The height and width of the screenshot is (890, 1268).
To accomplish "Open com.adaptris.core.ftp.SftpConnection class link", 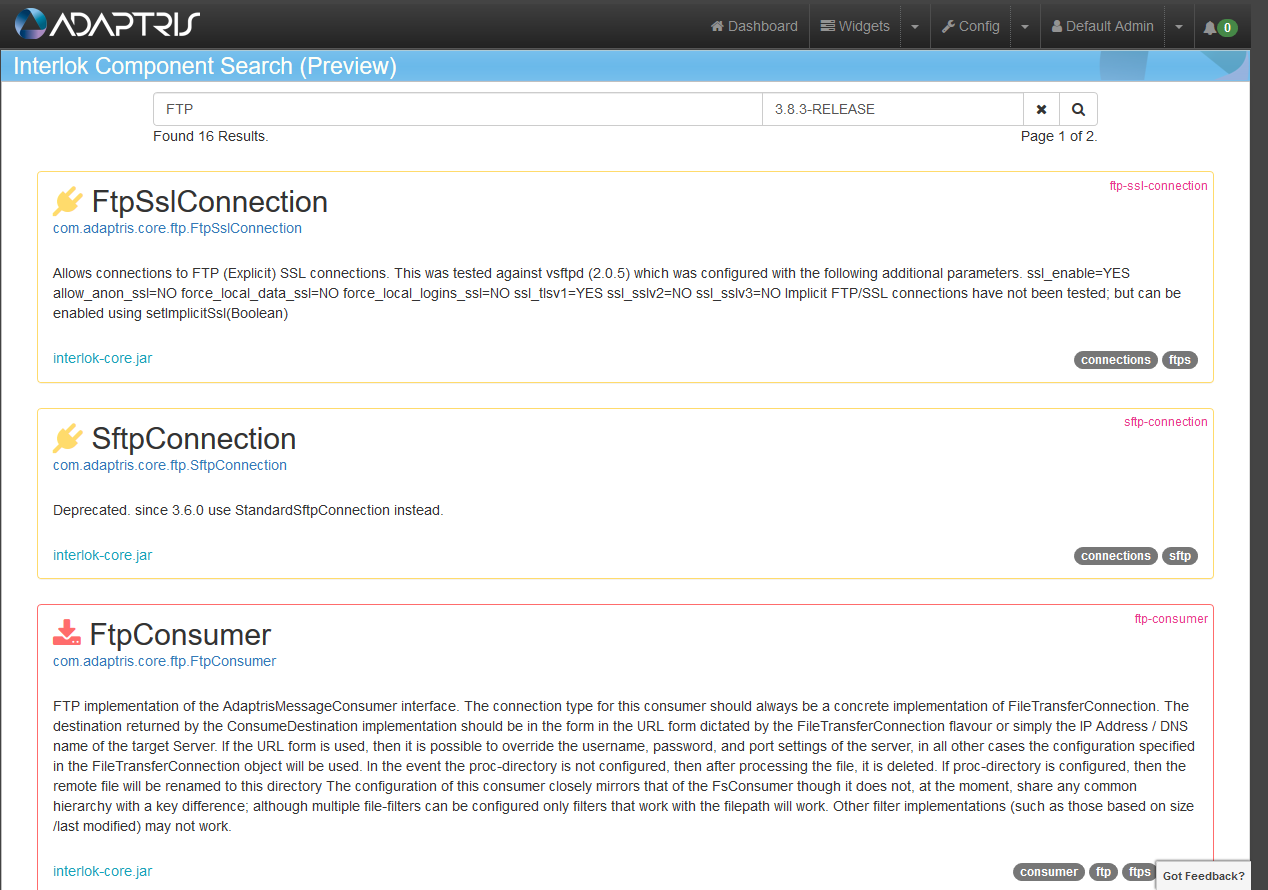I will click(170, 465).
